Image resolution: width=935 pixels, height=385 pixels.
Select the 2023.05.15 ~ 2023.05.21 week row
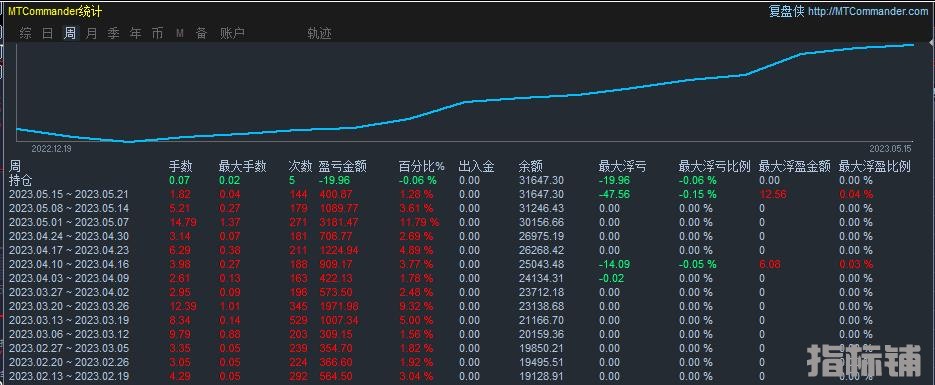[x=468, y=194]
